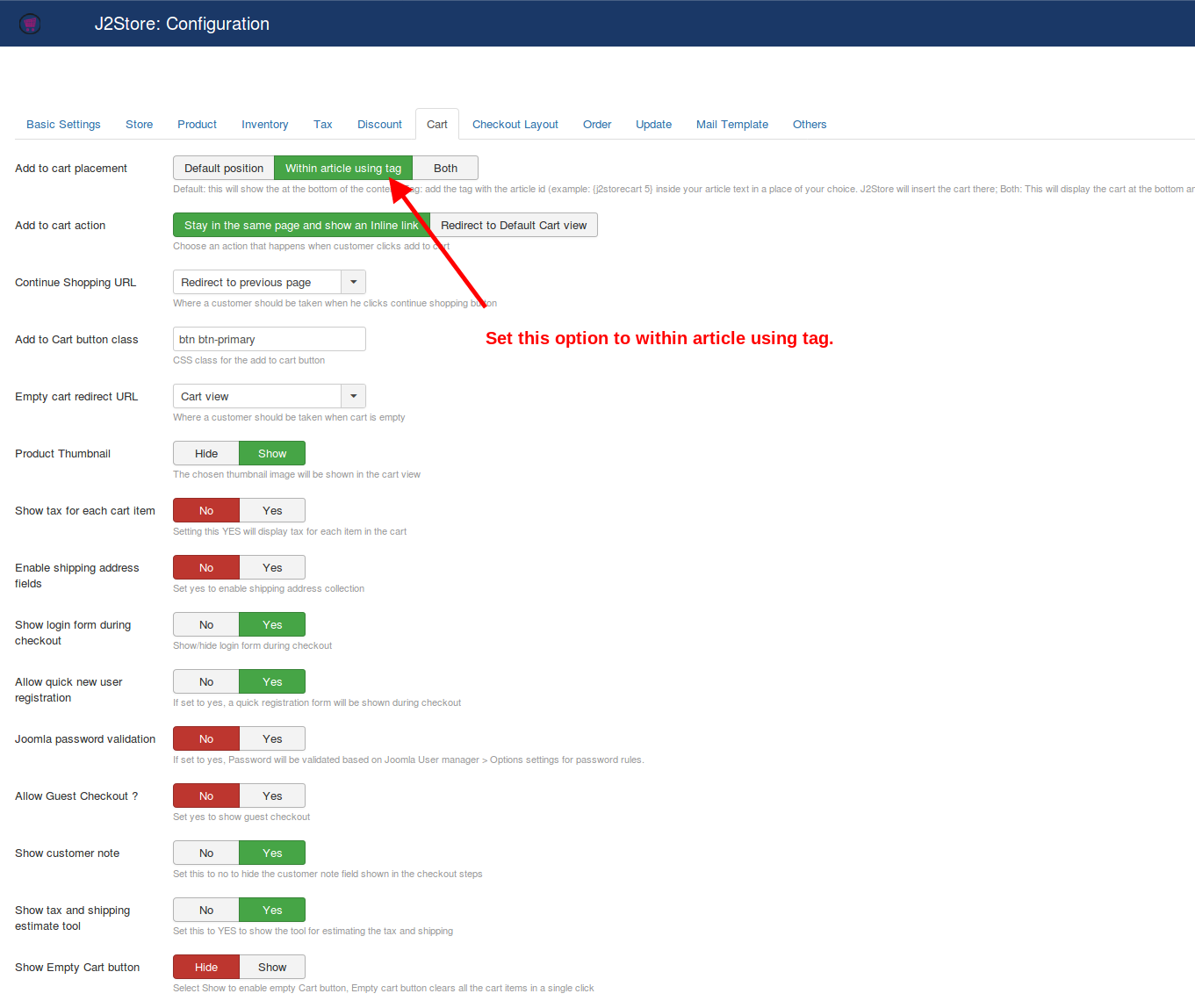This screenshot has width=1195, height=1008.
Task: Click the J2Store cart logo icon
Action: 30,24
